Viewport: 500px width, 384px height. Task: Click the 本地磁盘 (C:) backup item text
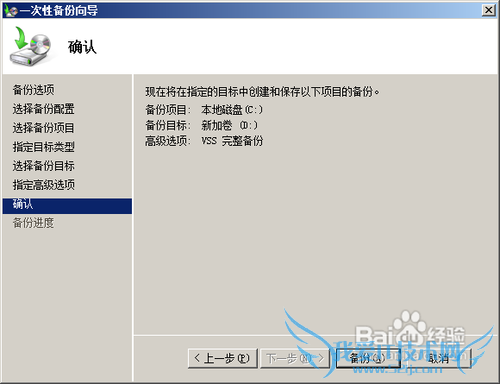coord(232,109)
